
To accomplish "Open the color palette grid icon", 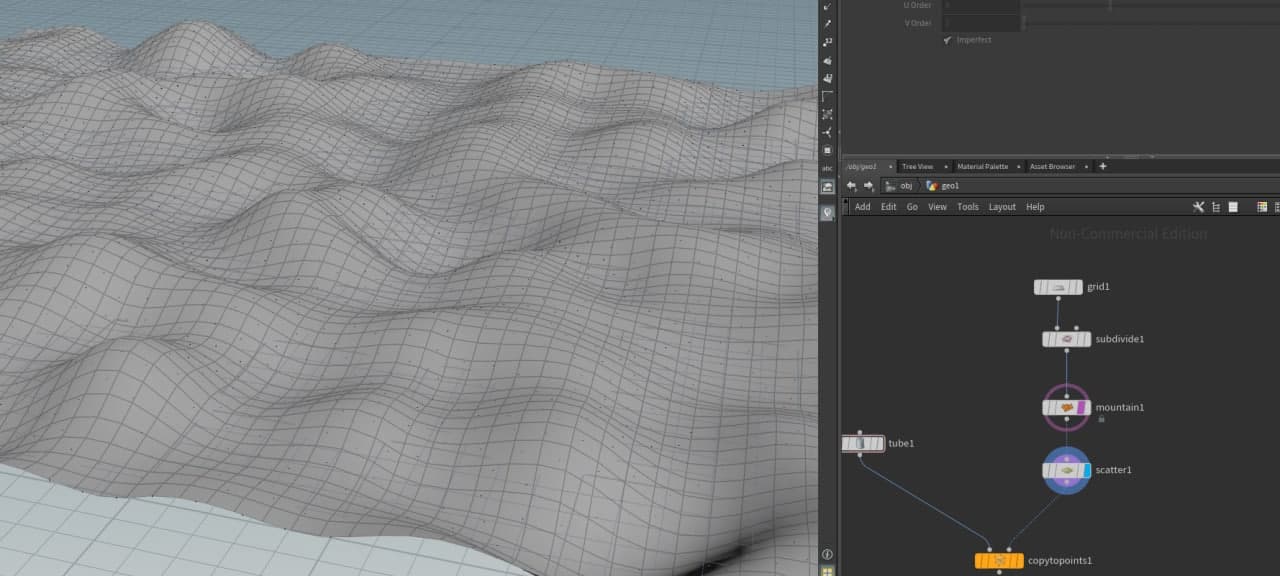I will 1262,207.
